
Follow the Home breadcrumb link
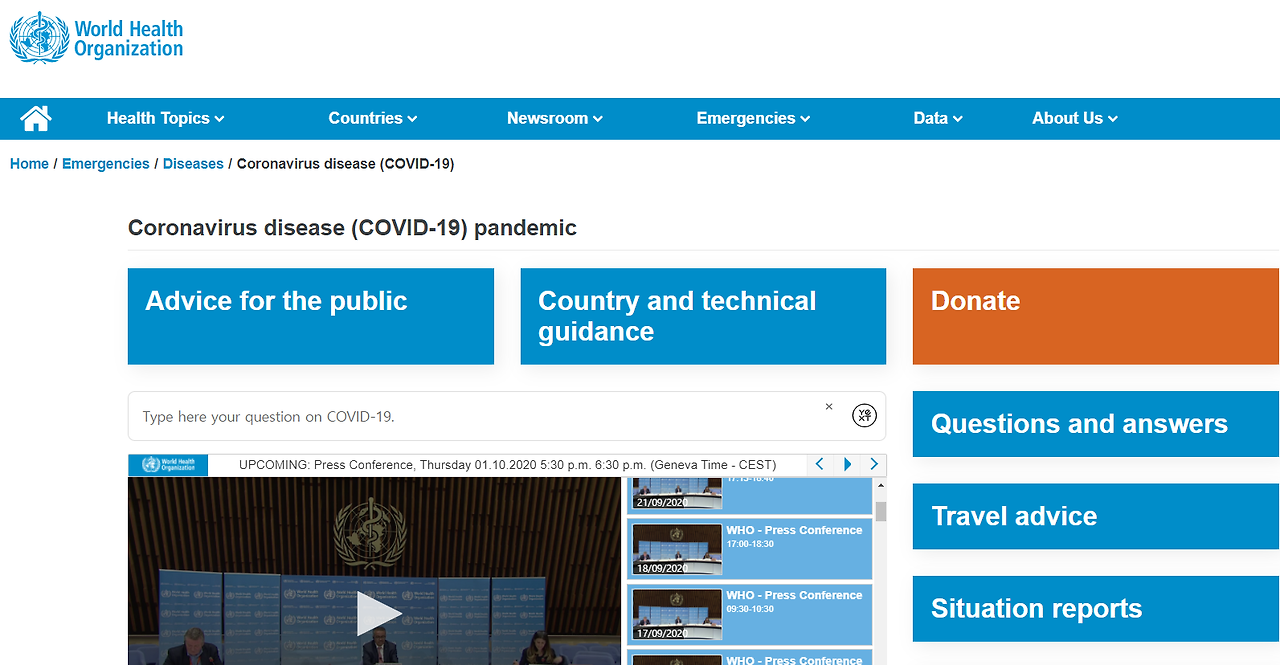pos(29,164)
